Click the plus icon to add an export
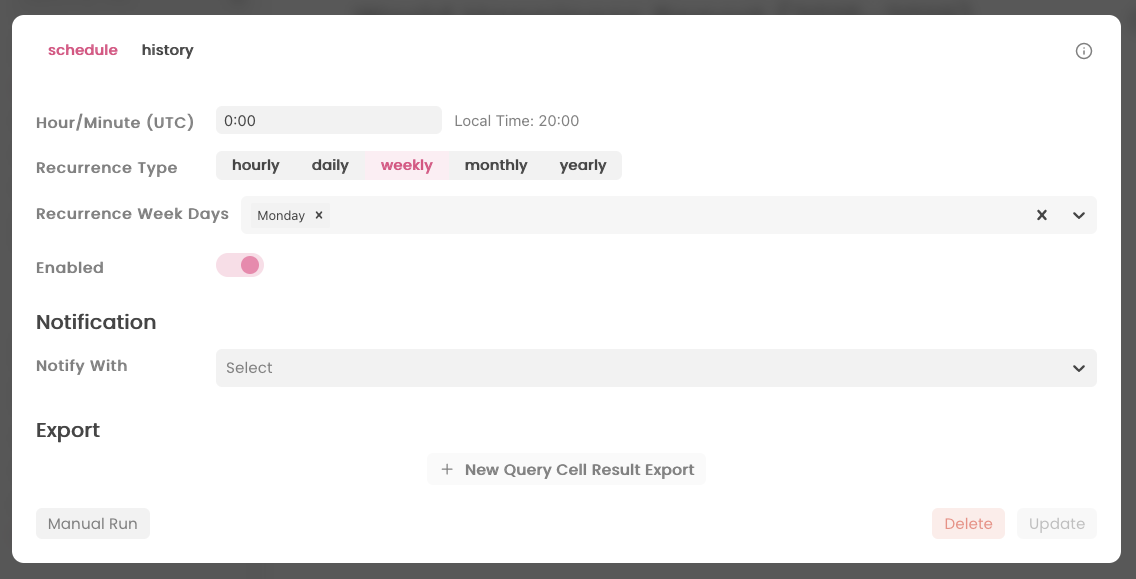 (447, 469)
